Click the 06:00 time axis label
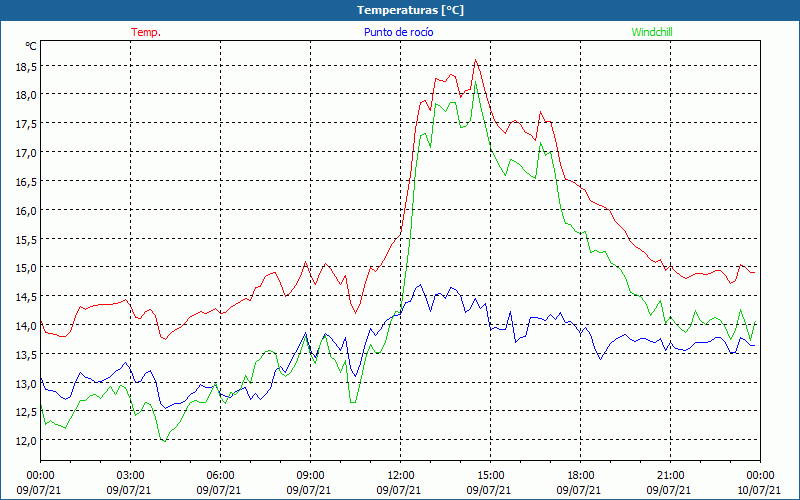 220,476
